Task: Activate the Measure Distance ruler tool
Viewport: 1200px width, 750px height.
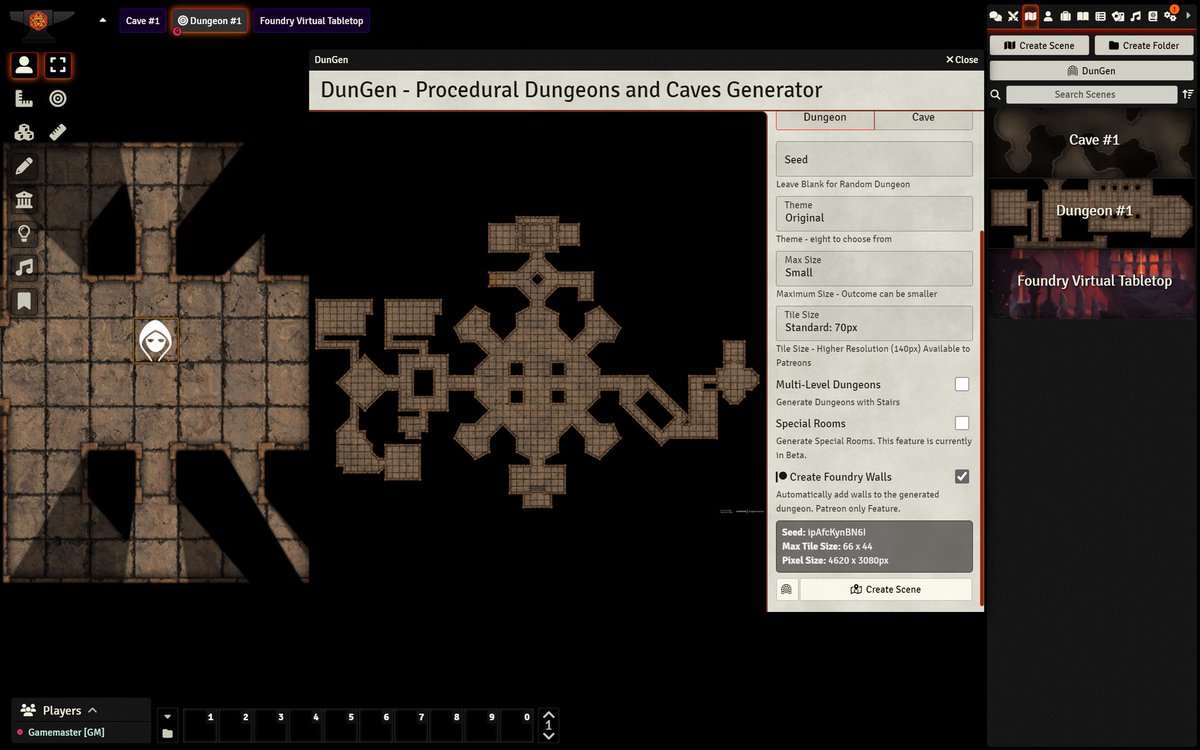Action: (58, 132)
